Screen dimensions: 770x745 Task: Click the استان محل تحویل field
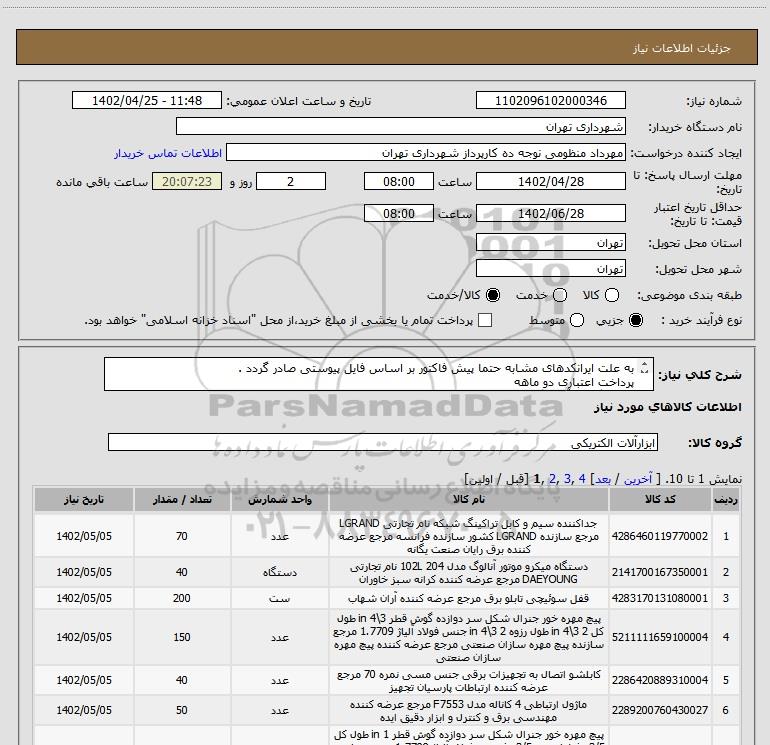click(x=550, y=242)
